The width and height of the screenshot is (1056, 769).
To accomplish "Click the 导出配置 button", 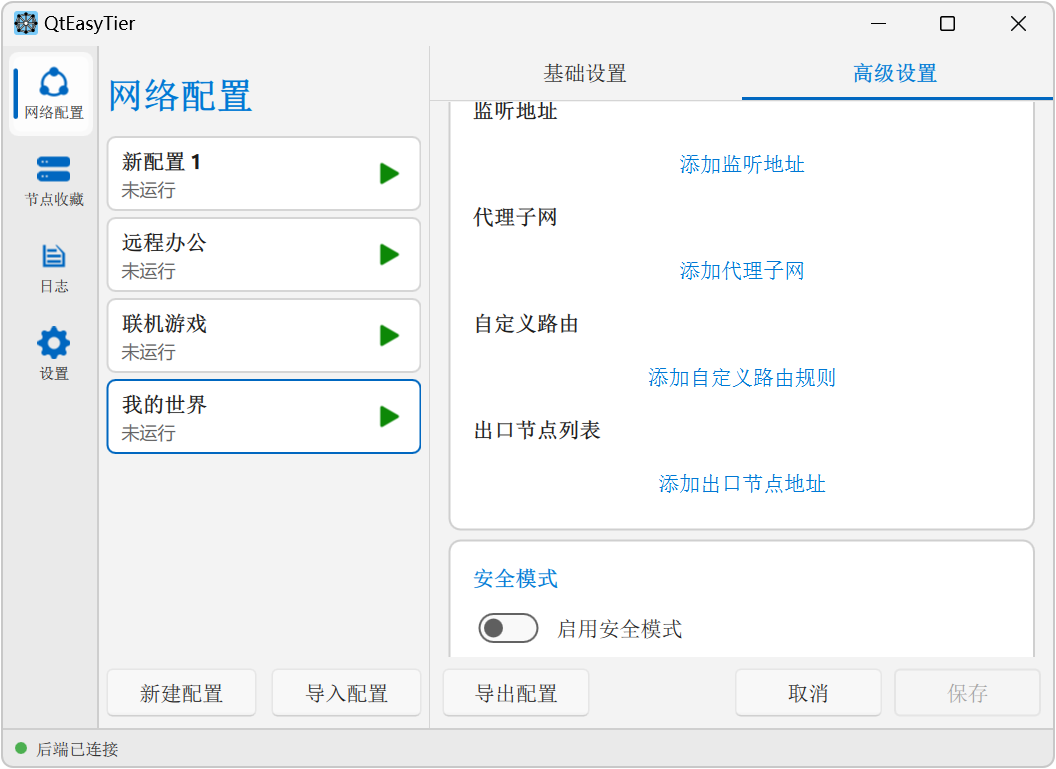I will point(516,693).
